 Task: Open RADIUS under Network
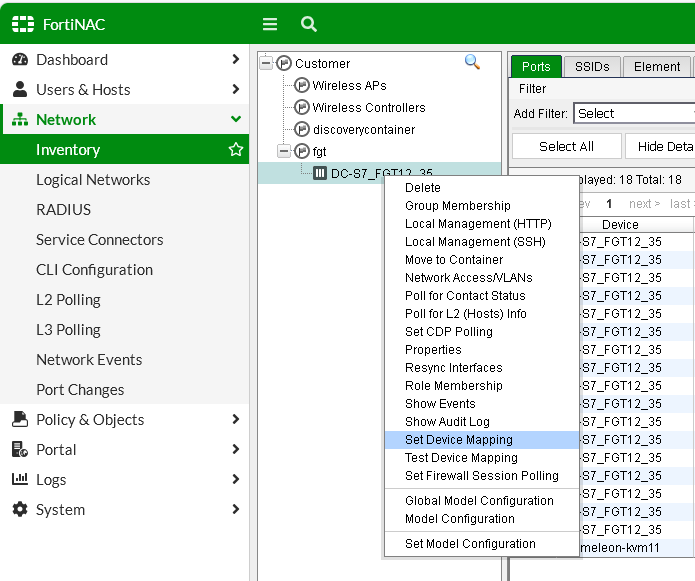63,209
